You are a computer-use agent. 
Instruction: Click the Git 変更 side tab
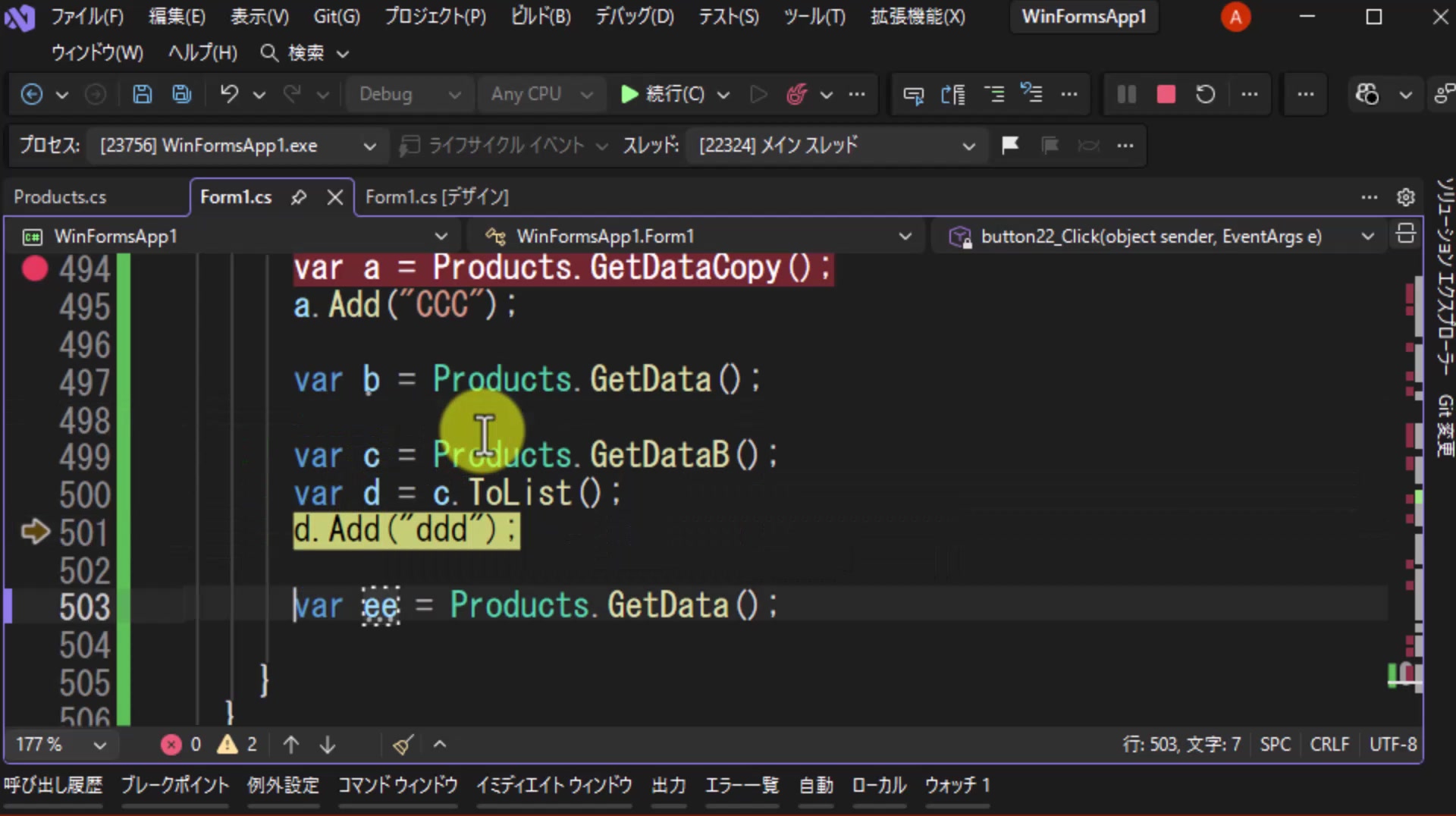1445,426
